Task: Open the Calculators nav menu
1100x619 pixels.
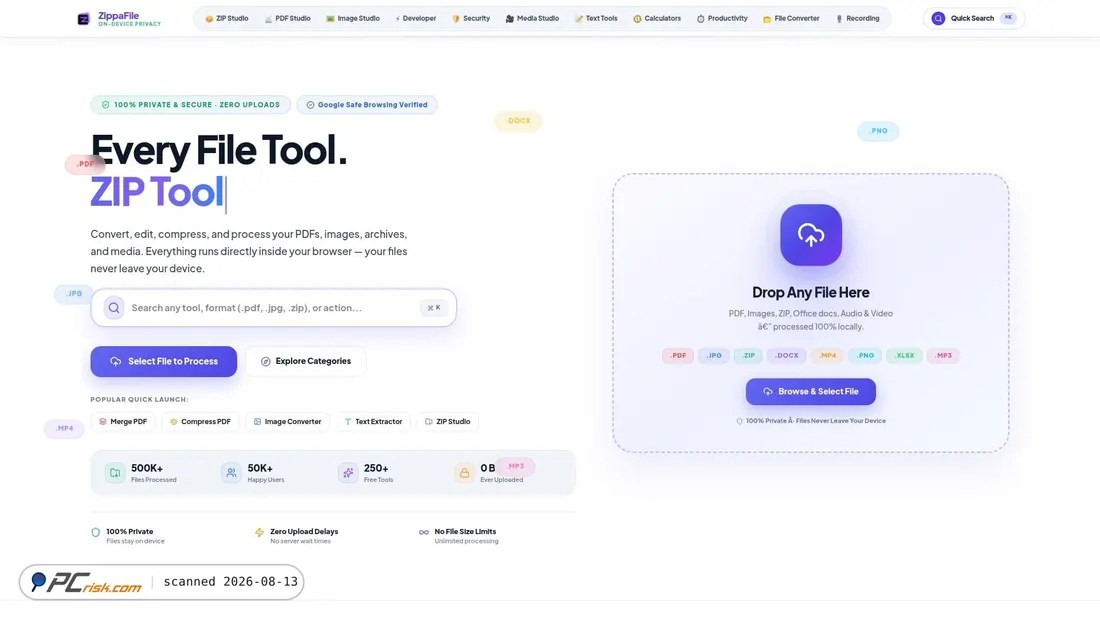Action: [657, 18]
